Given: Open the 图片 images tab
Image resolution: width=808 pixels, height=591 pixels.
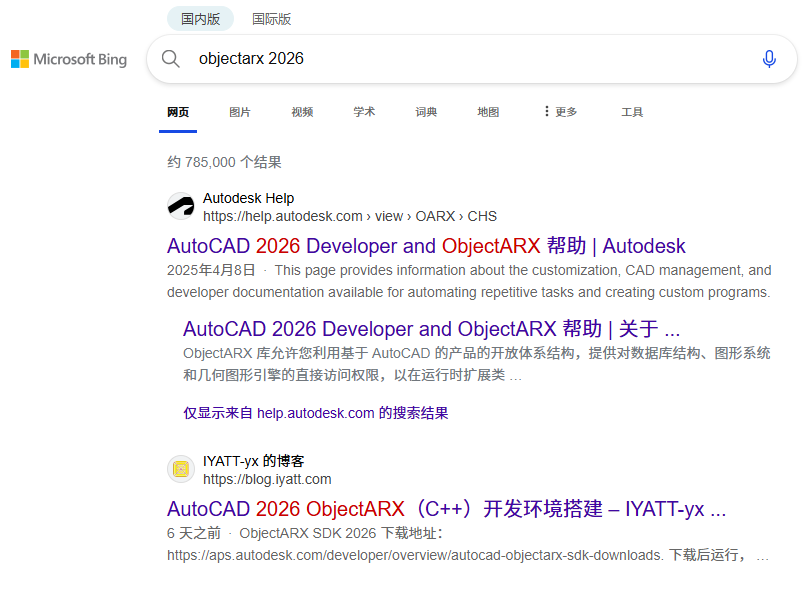Looking at the screenshot, I should 240,112.
